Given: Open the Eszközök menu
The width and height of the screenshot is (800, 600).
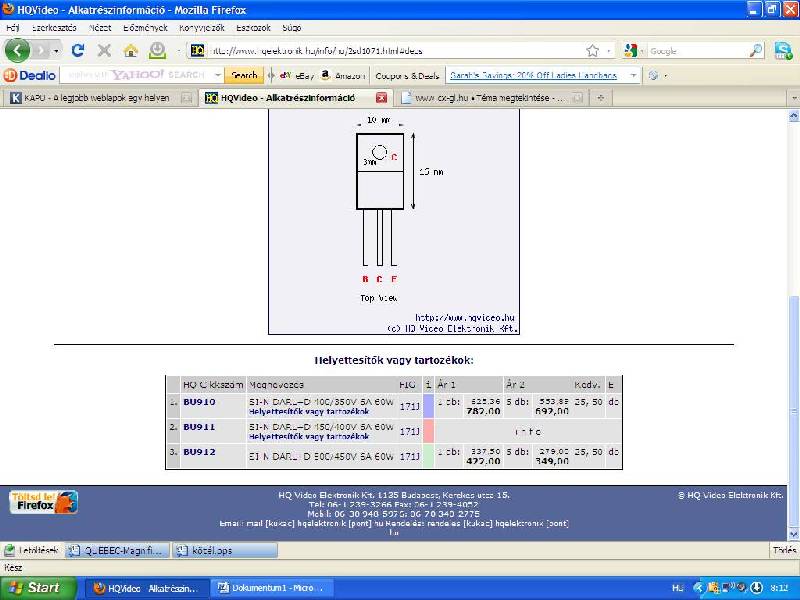Looking at the screenshot, I should click(252, 27).
